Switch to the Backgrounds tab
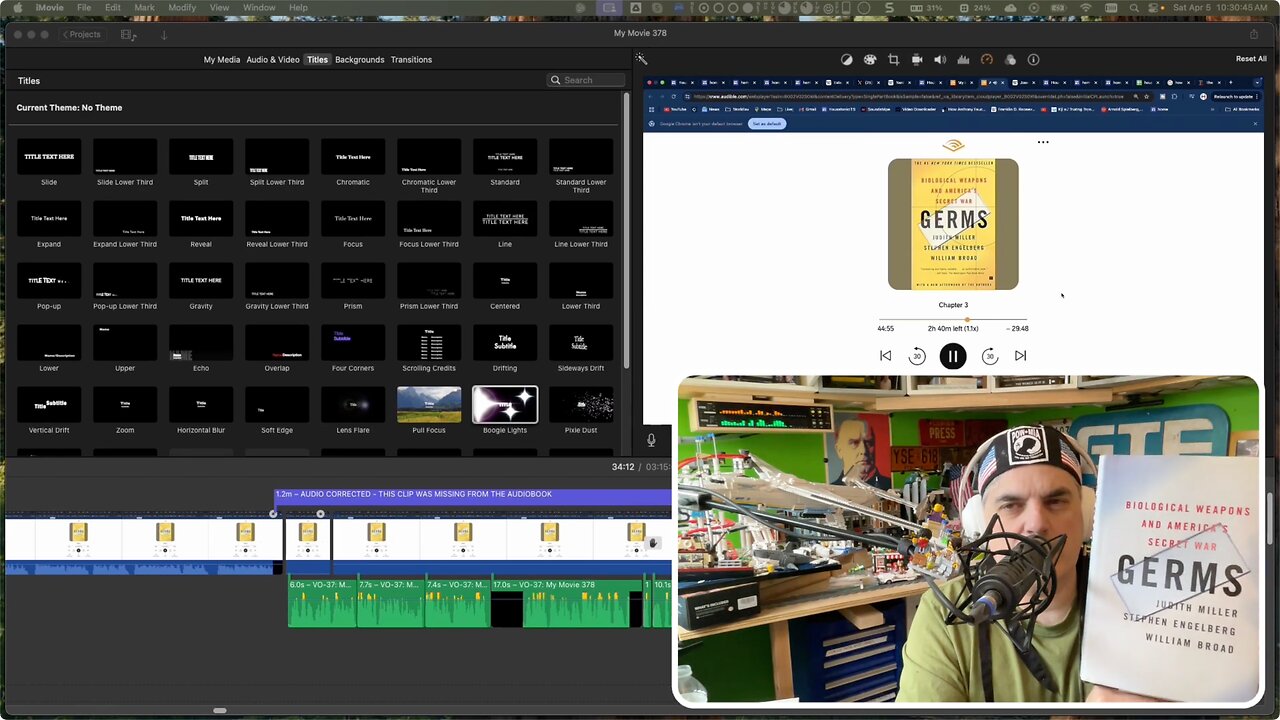The image size is (1280, 720). [360, 60]
